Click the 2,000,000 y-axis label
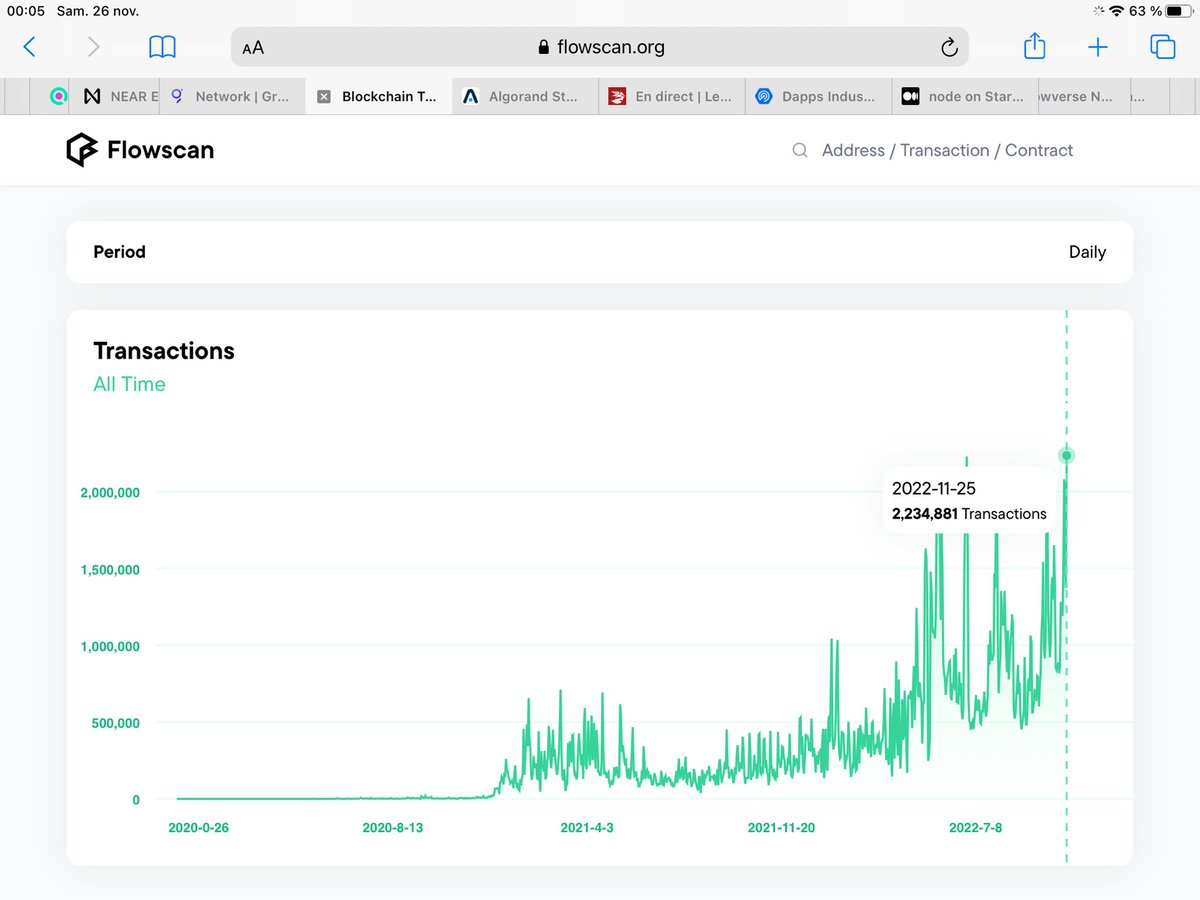Viewport: 1200px width, 900px height. tap(110, 492)
